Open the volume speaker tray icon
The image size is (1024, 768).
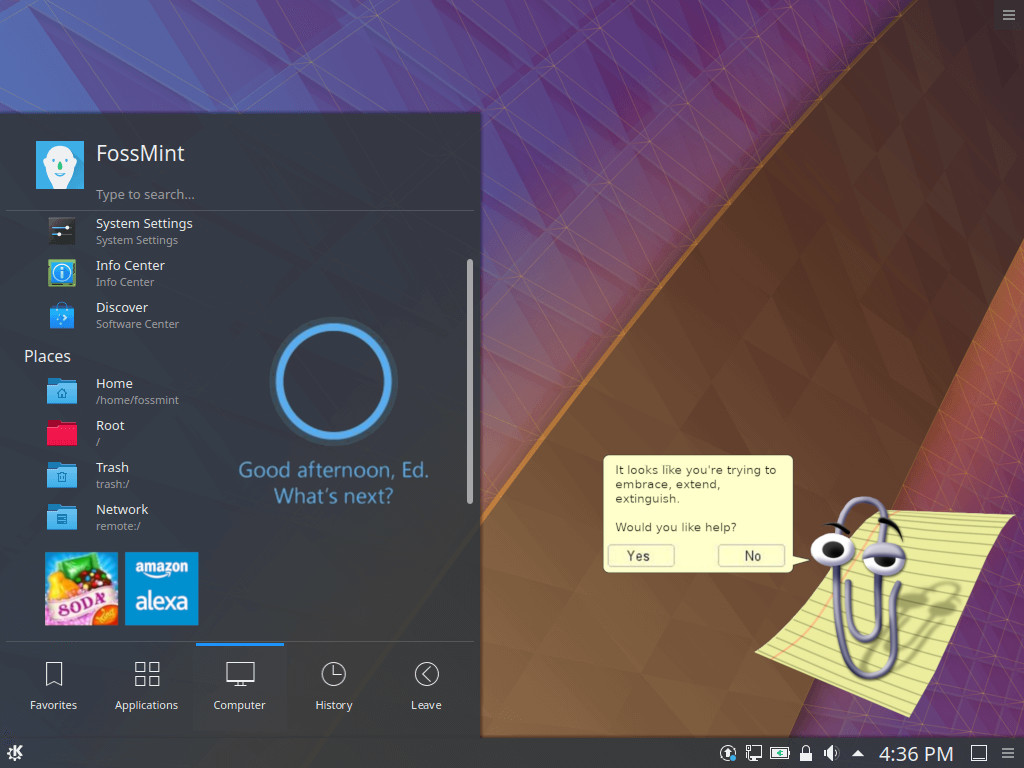[831, 754]
